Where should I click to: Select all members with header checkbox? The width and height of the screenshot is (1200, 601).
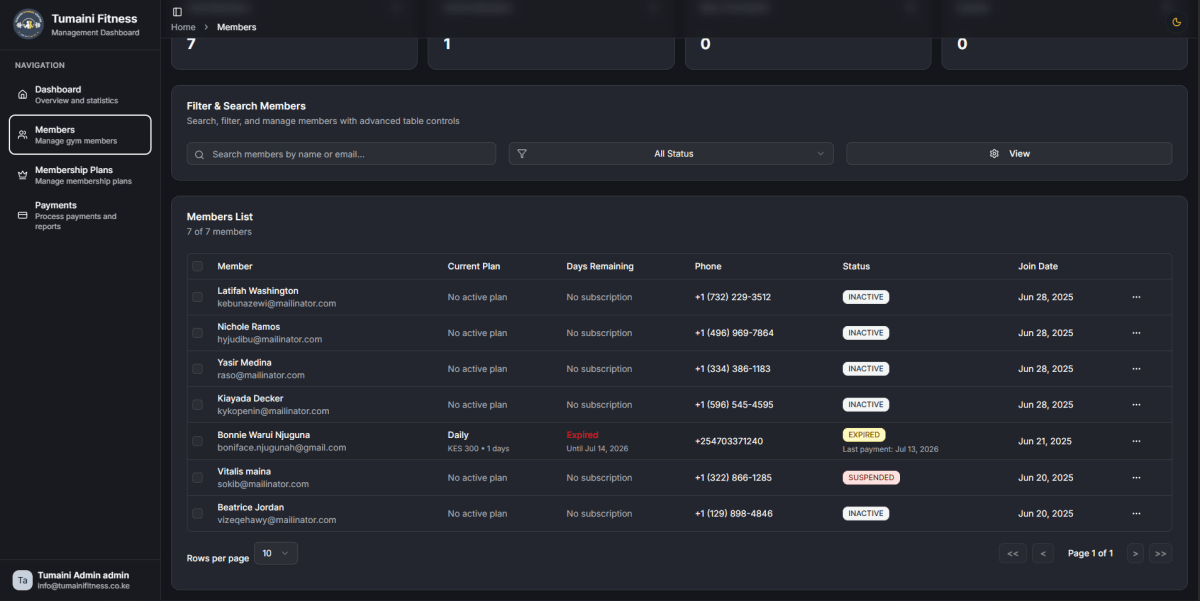(197, 266)
